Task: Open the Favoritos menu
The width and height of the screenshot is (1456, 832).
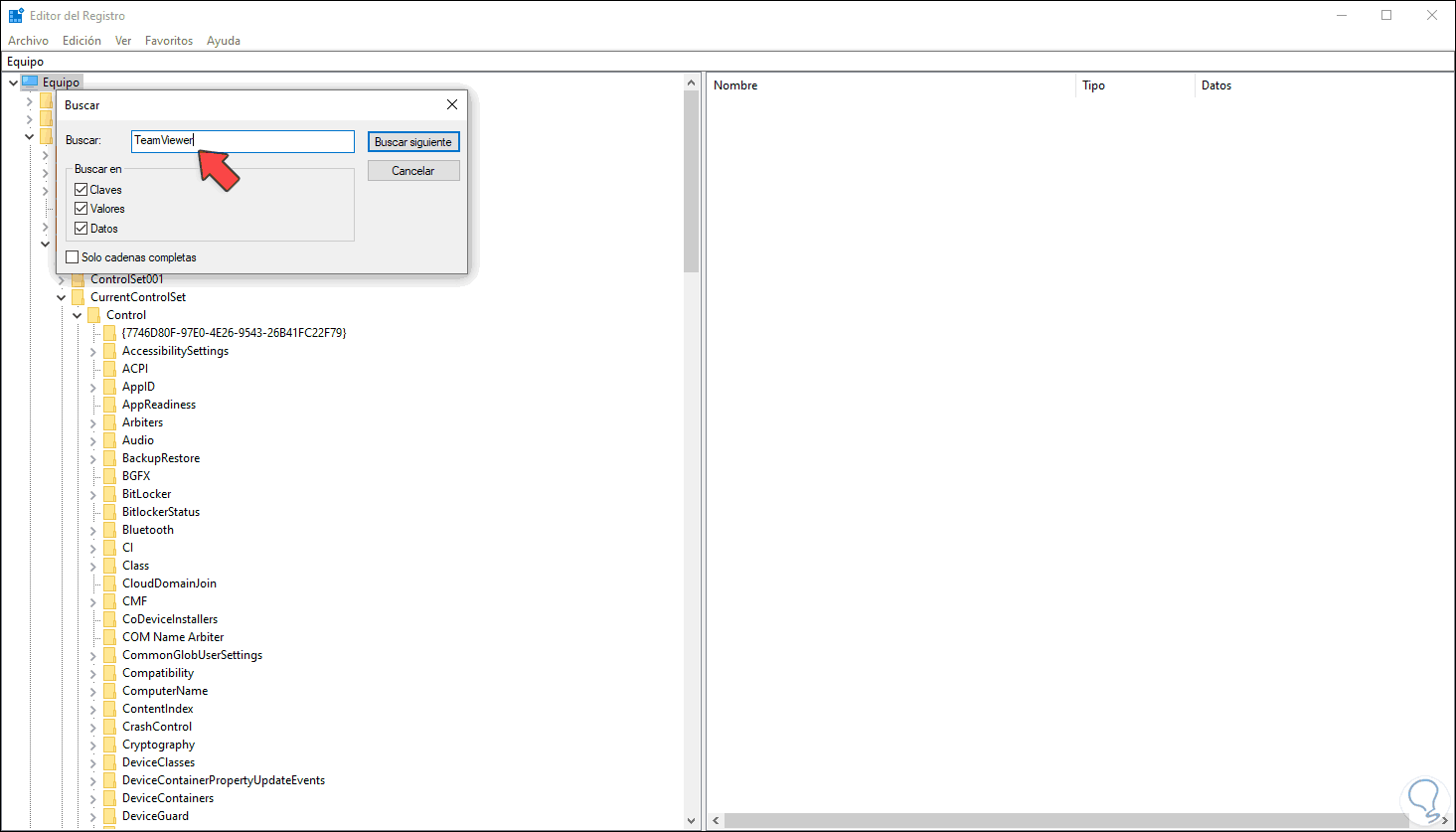Action: [169, 41]
